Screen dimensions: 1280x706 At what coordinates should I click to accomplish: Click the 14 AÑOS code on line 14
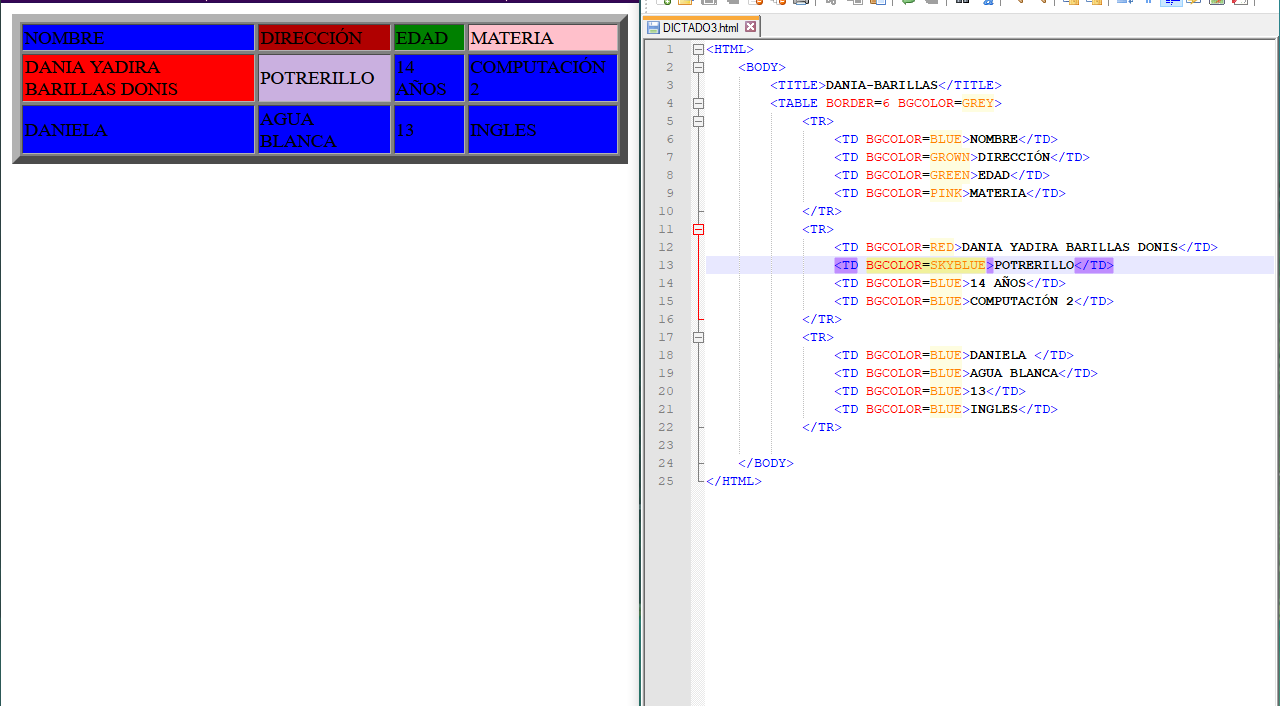(950, 283)
